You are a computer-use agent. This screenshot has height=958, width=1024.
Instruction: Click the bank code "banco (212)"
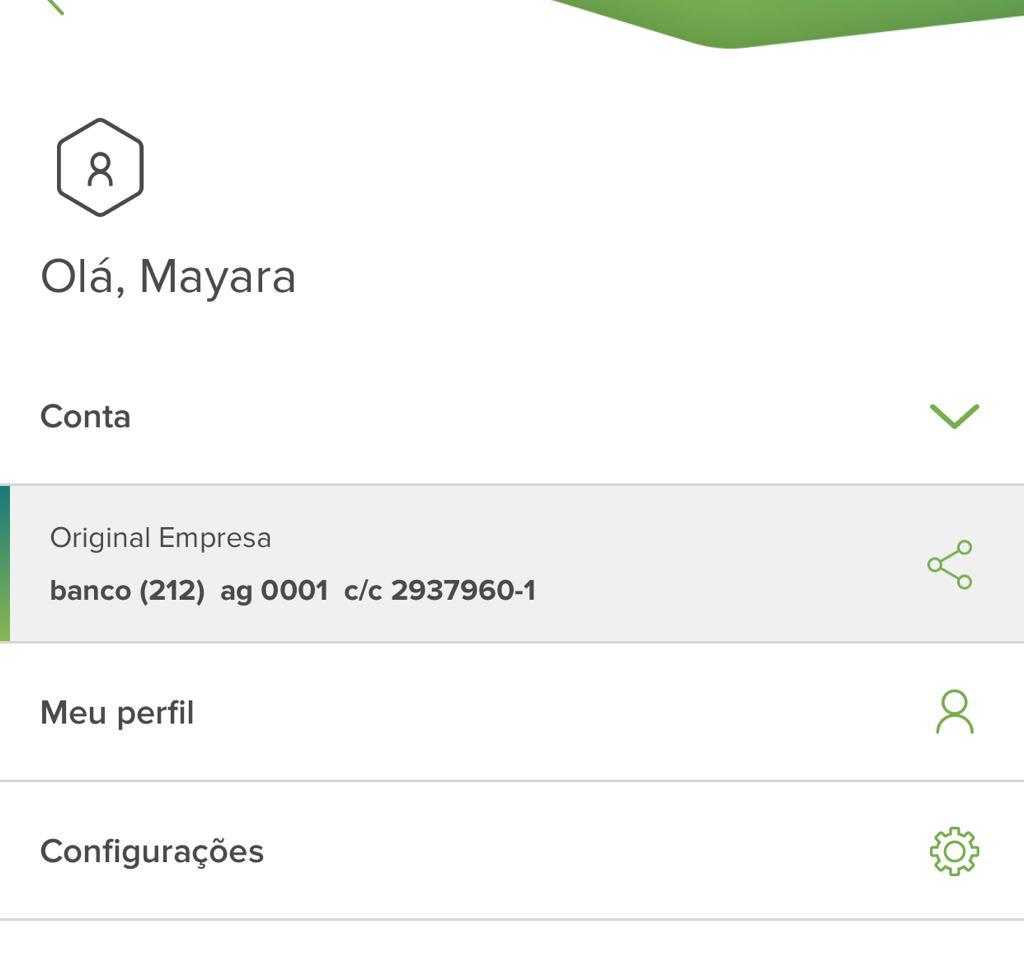tap(127, 591)
